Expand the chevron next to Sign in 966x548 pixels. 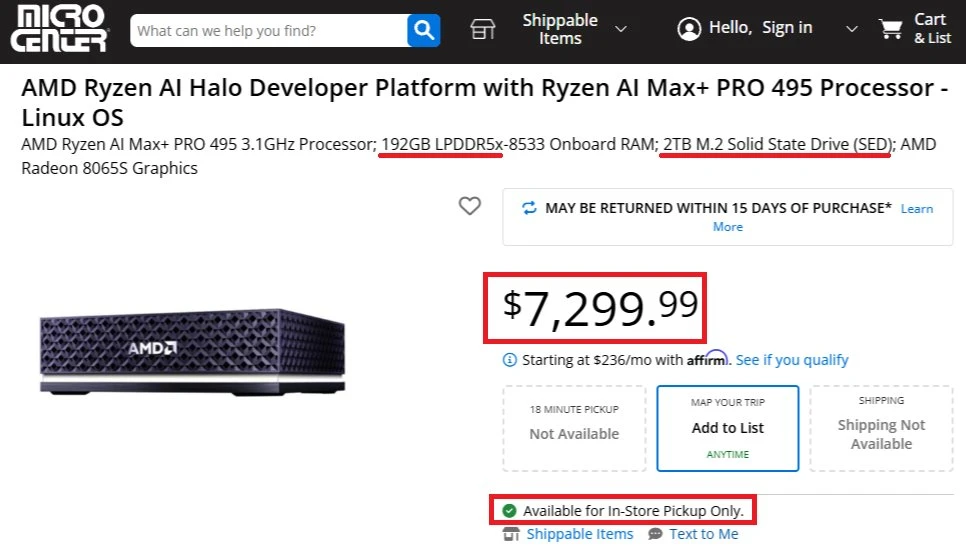pos(851,29)
